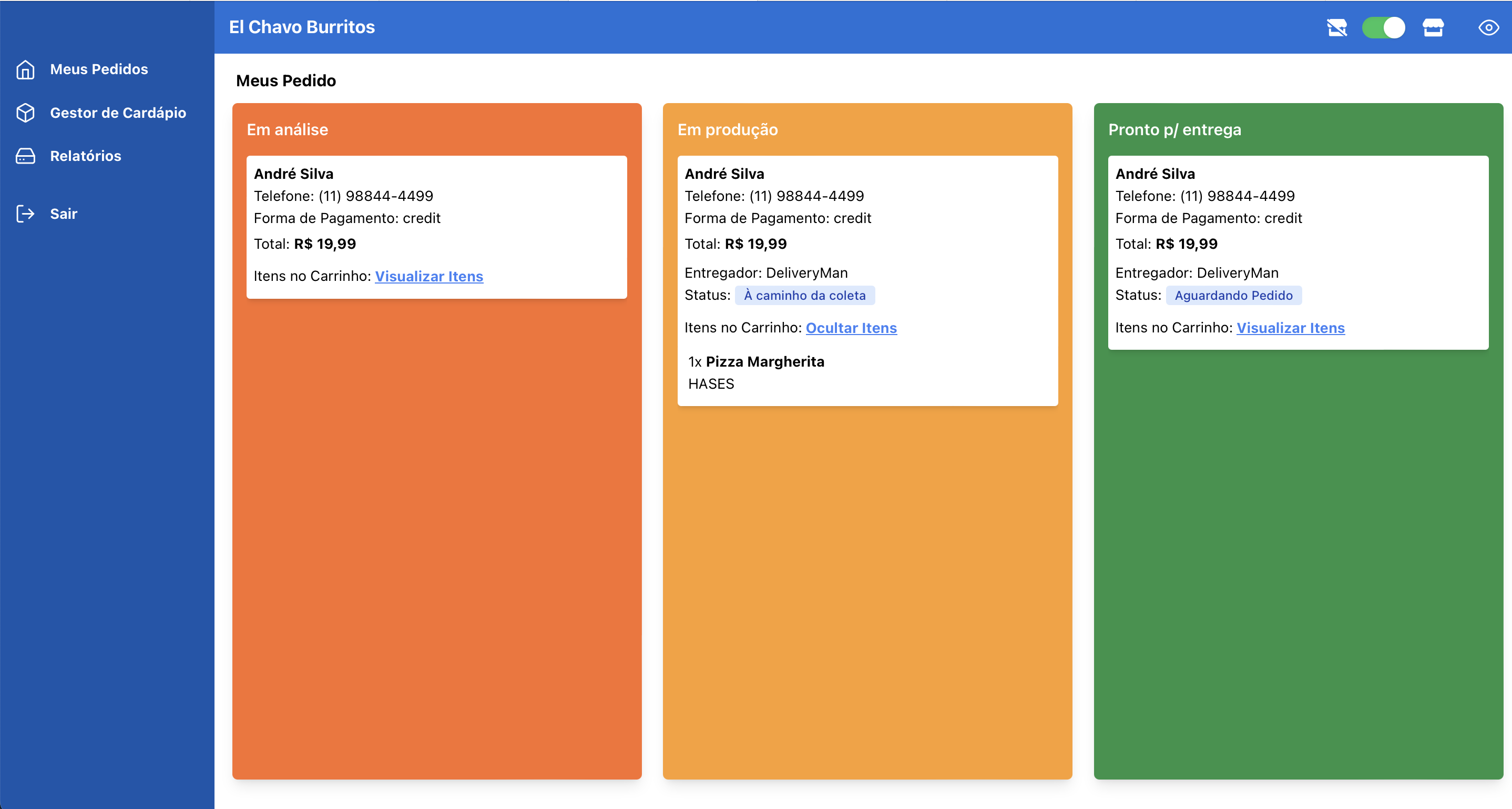
Task: Click the cube icon for Gestor de Cardápio
Action: click(x=25, y=113)
